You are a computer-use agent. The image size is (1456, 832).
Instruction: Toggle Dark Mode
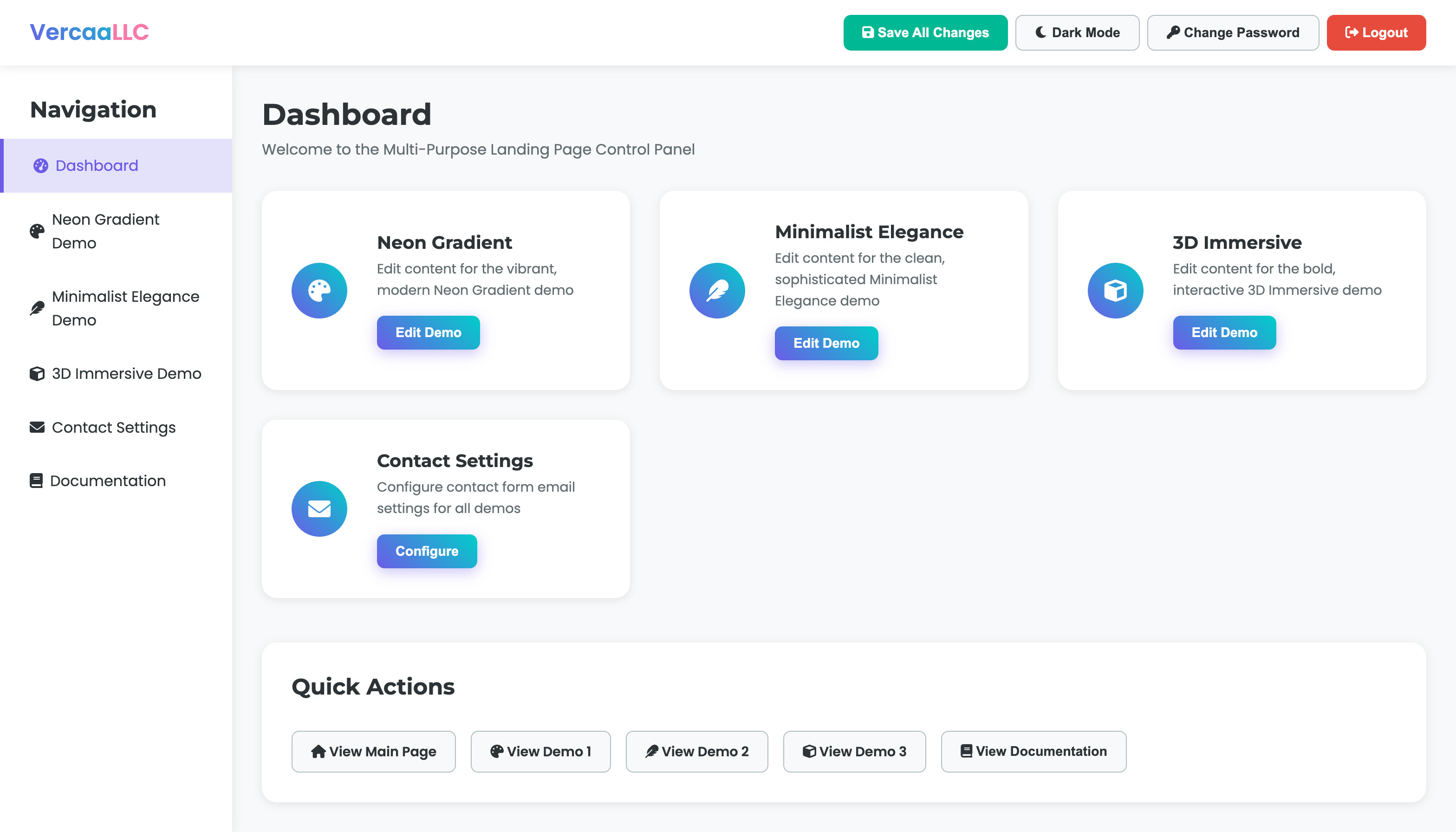tap(1077, 32)
